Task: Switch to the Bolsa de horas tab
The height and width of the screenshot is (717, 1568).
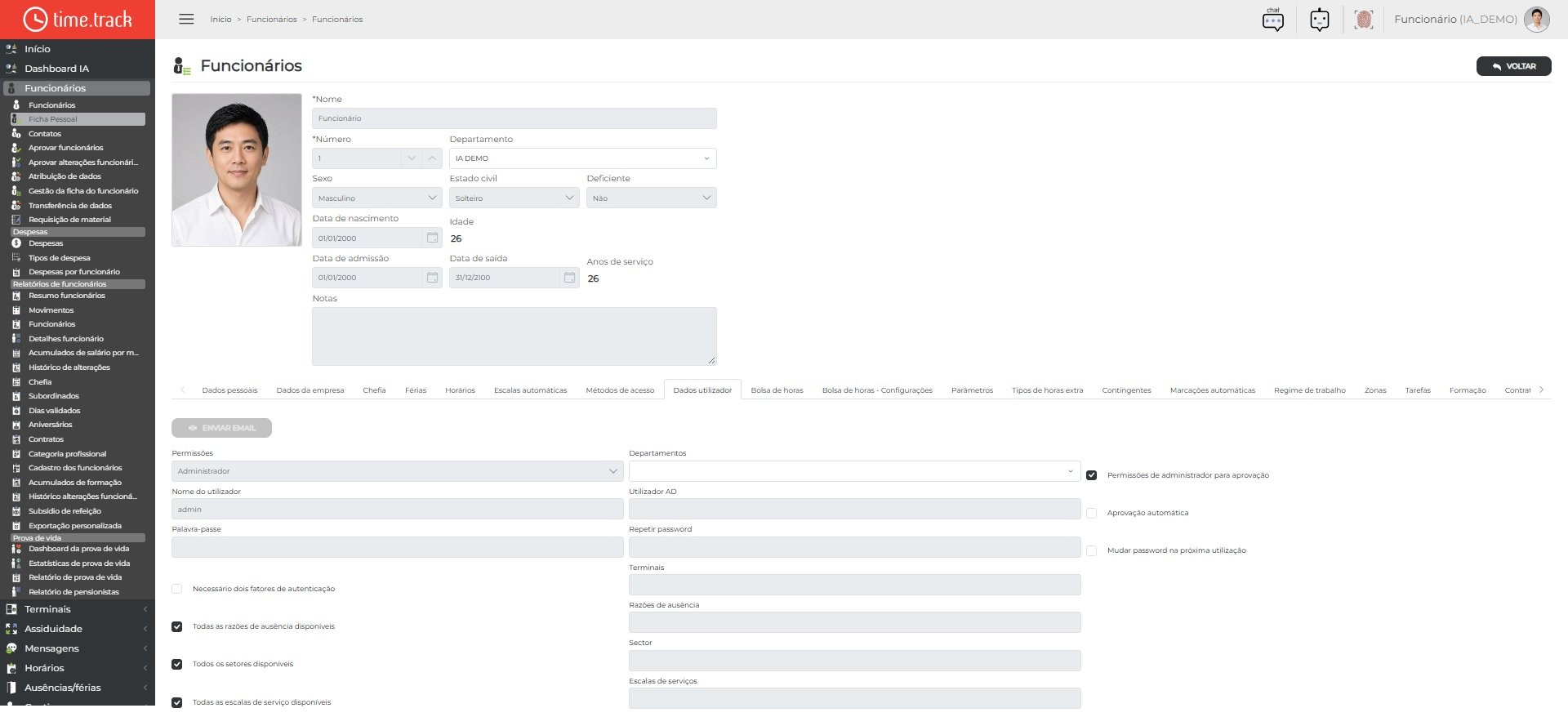Action: pos(777,390)
